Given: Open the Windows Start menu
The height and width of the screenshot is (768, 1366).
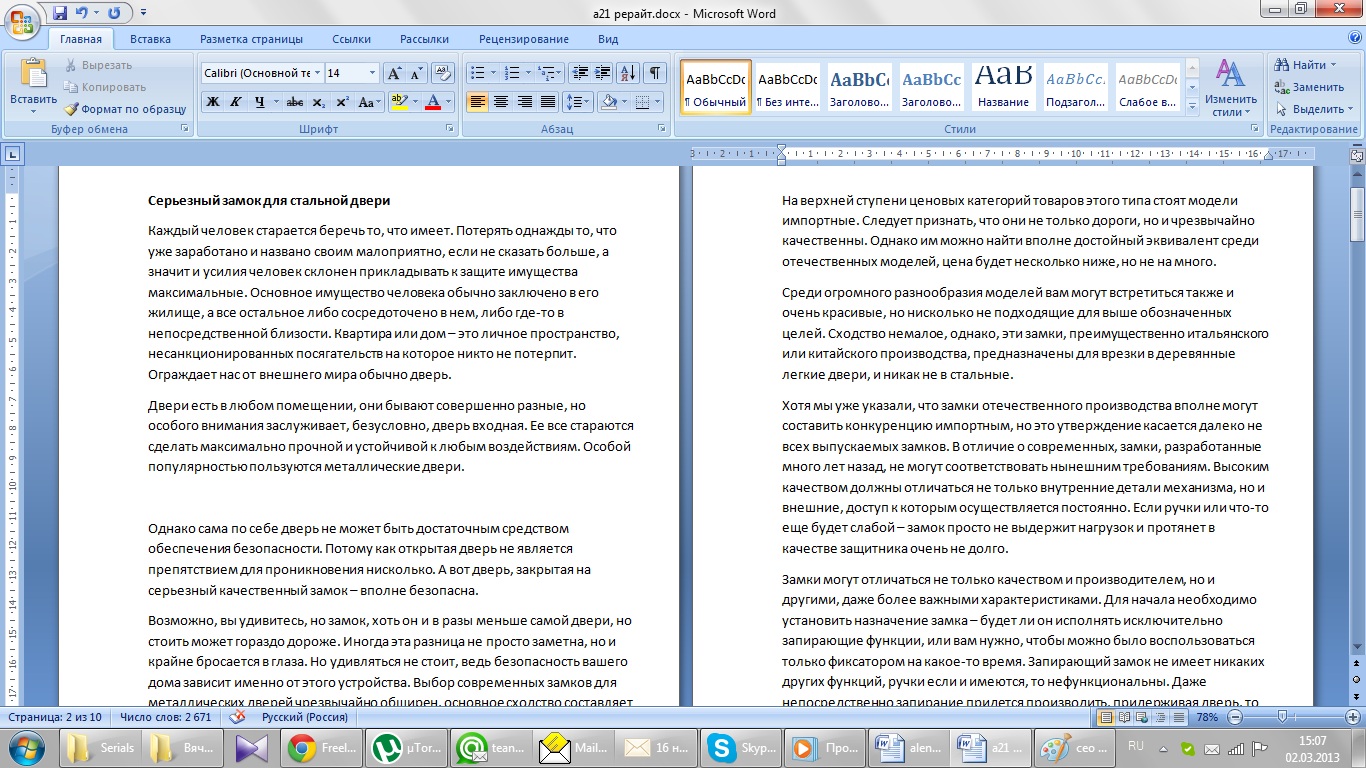Looking at the screenshot, I should click(26, 747).
